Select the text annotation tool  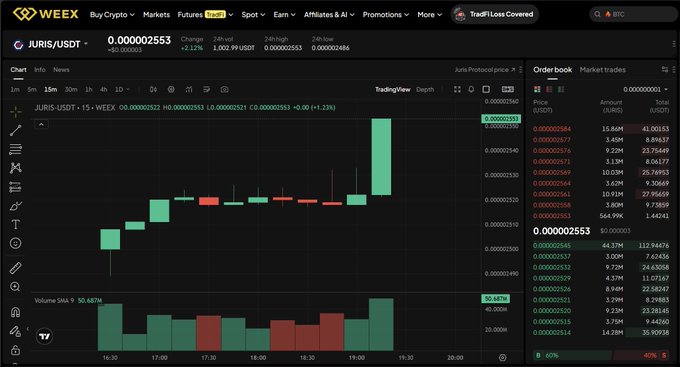(x=16, y=224)
